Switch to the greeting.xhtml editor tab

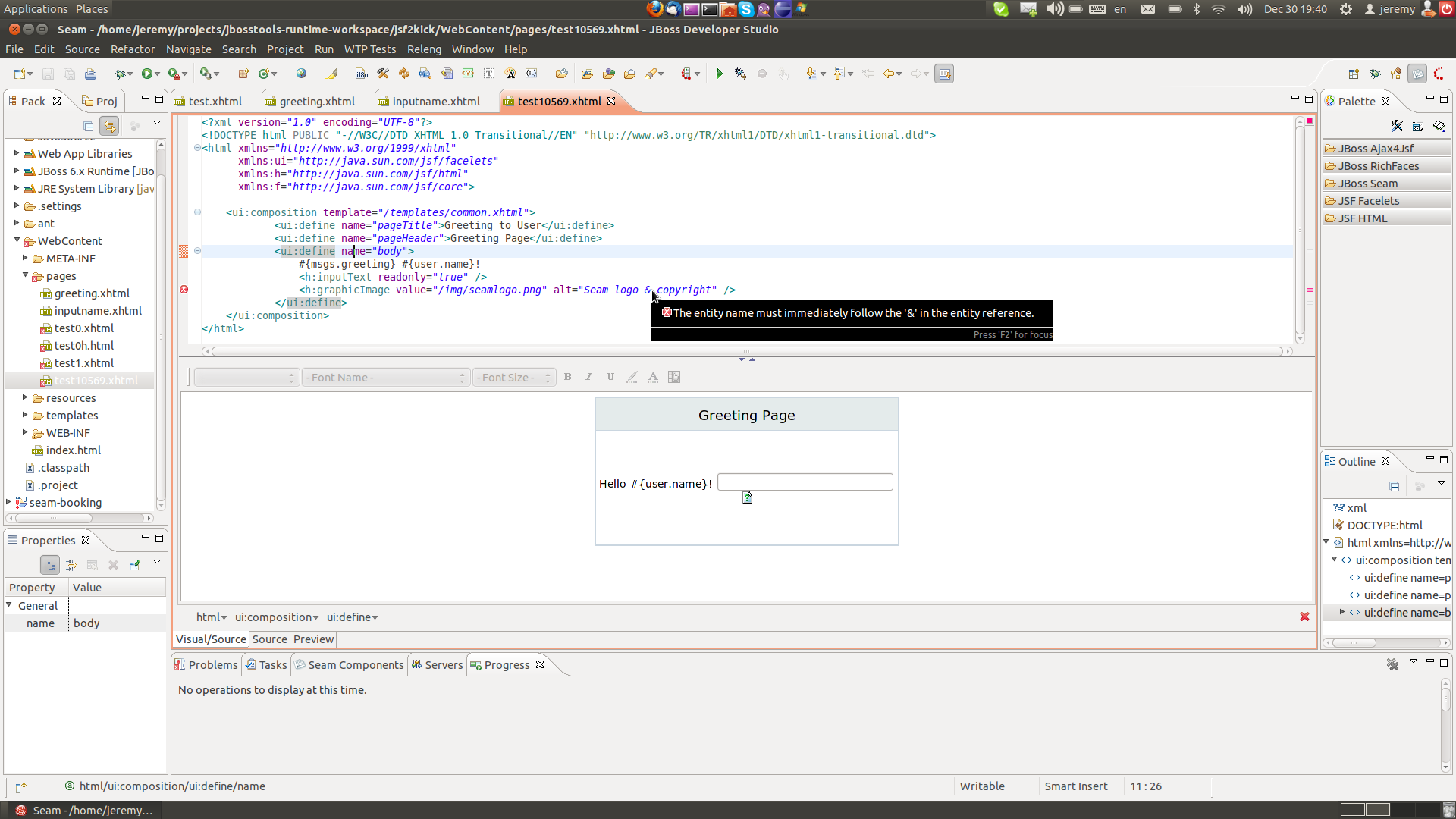316,101
